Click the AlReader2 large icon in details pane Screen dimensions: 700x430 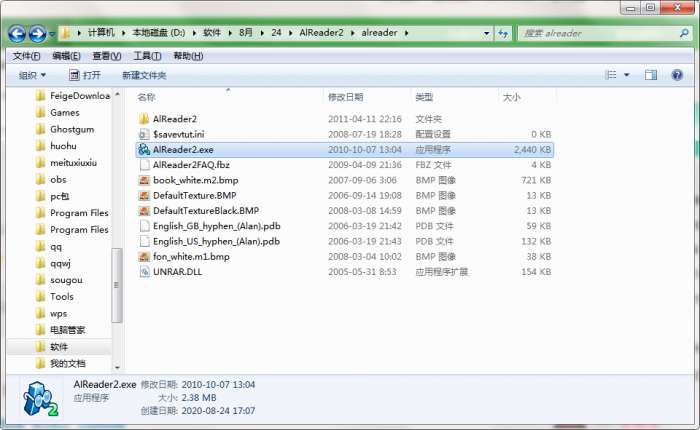[41, 399]
